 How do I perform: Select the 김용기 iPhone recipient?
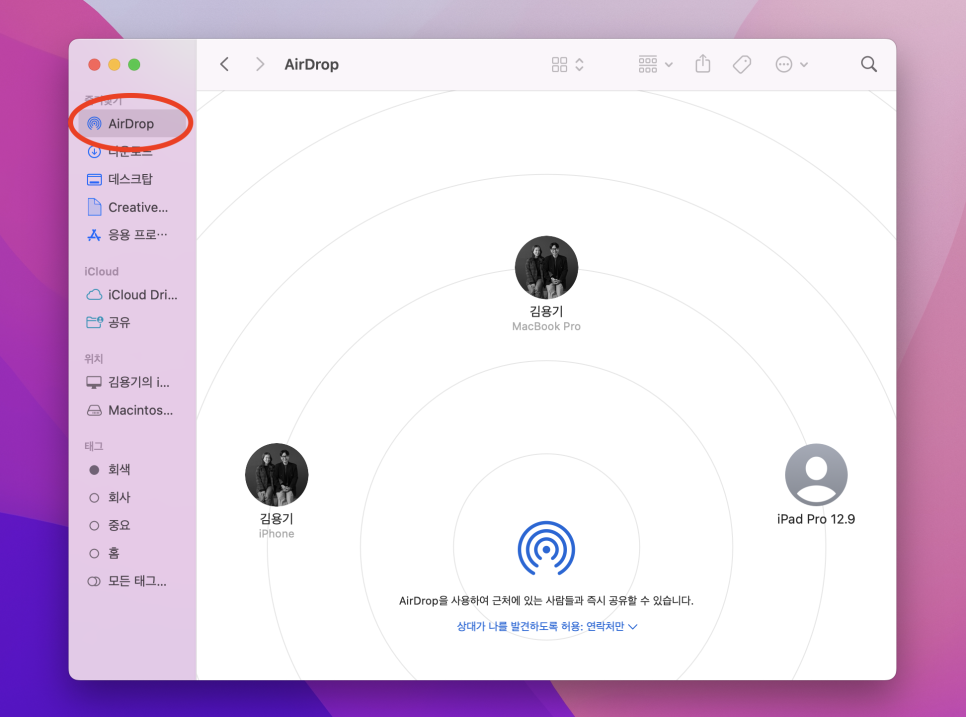coord(277,491)
